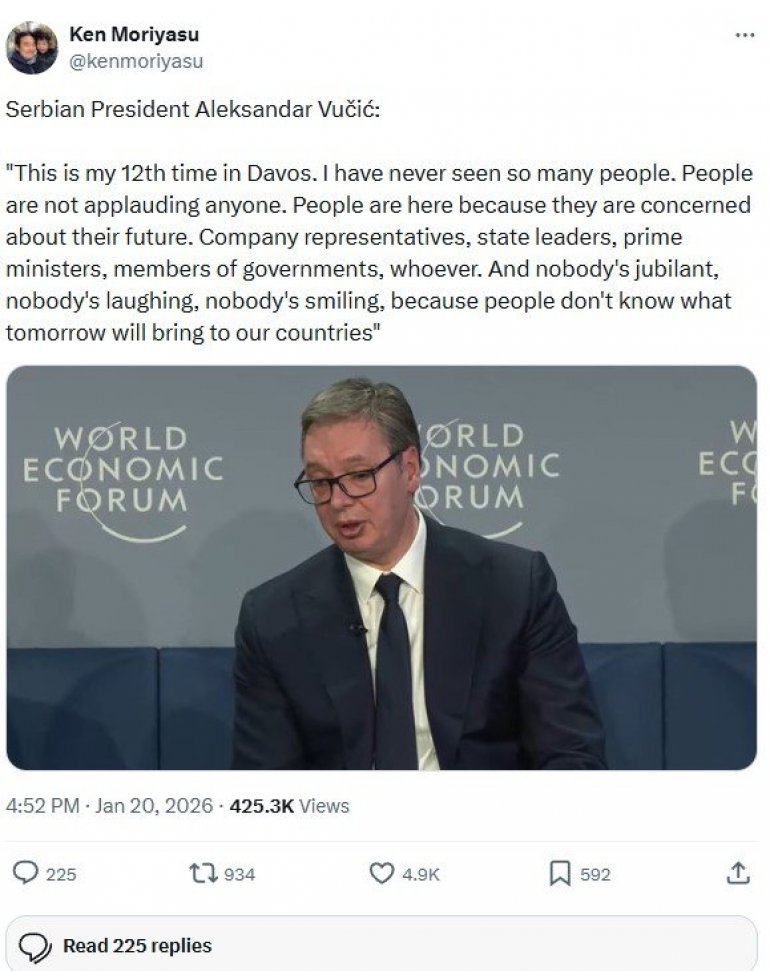Click the 425.3K Views count
Screen dimensions: 770x971
(x=289, y=805)
